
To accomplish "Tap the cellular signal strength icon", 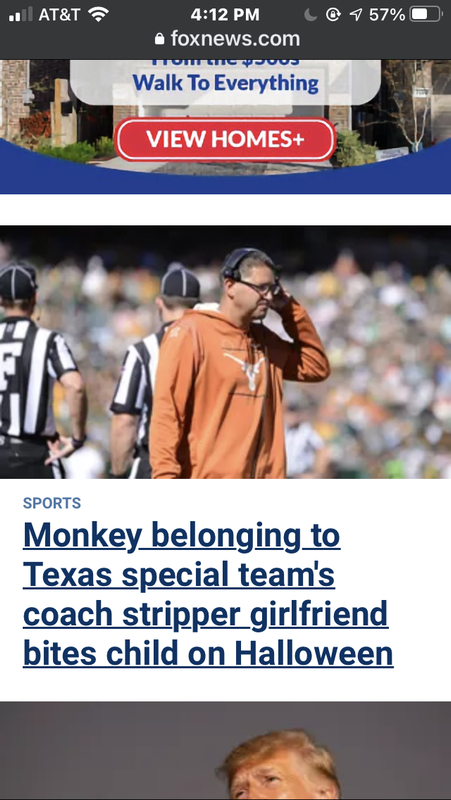I will click(21, 14).
